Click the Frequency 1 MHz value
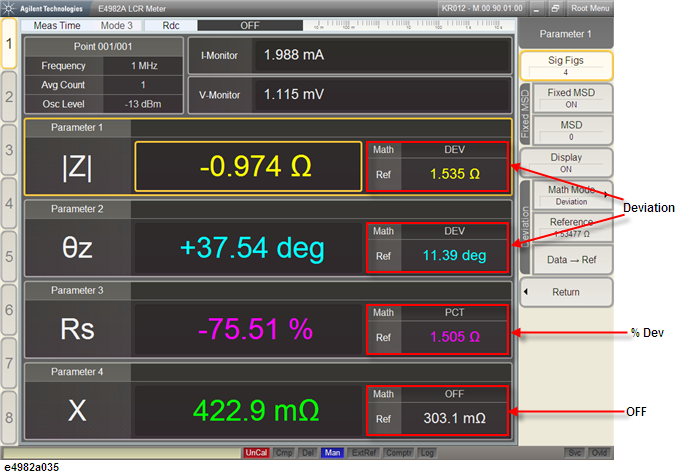The height and width of the screenshot is (476, 683). (143, 66)
